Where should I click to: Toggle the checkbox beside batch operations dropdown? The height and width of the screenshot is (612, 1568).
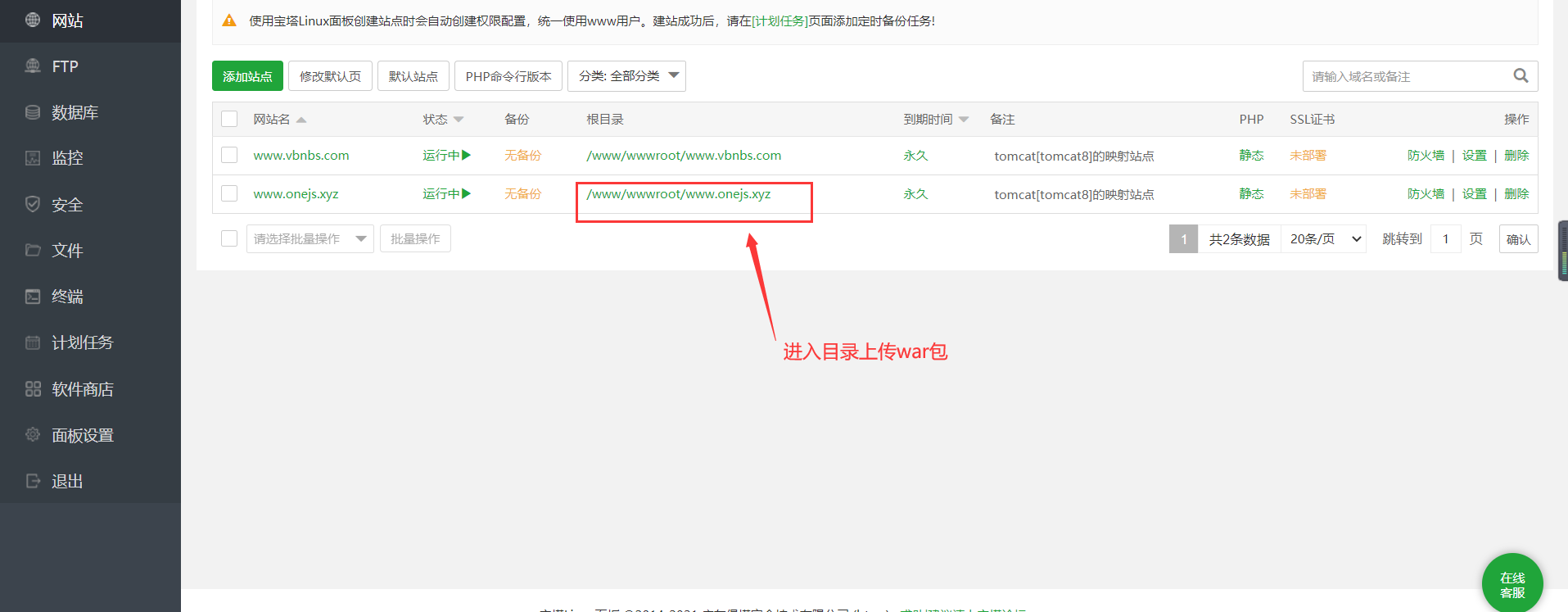(229, 238)
